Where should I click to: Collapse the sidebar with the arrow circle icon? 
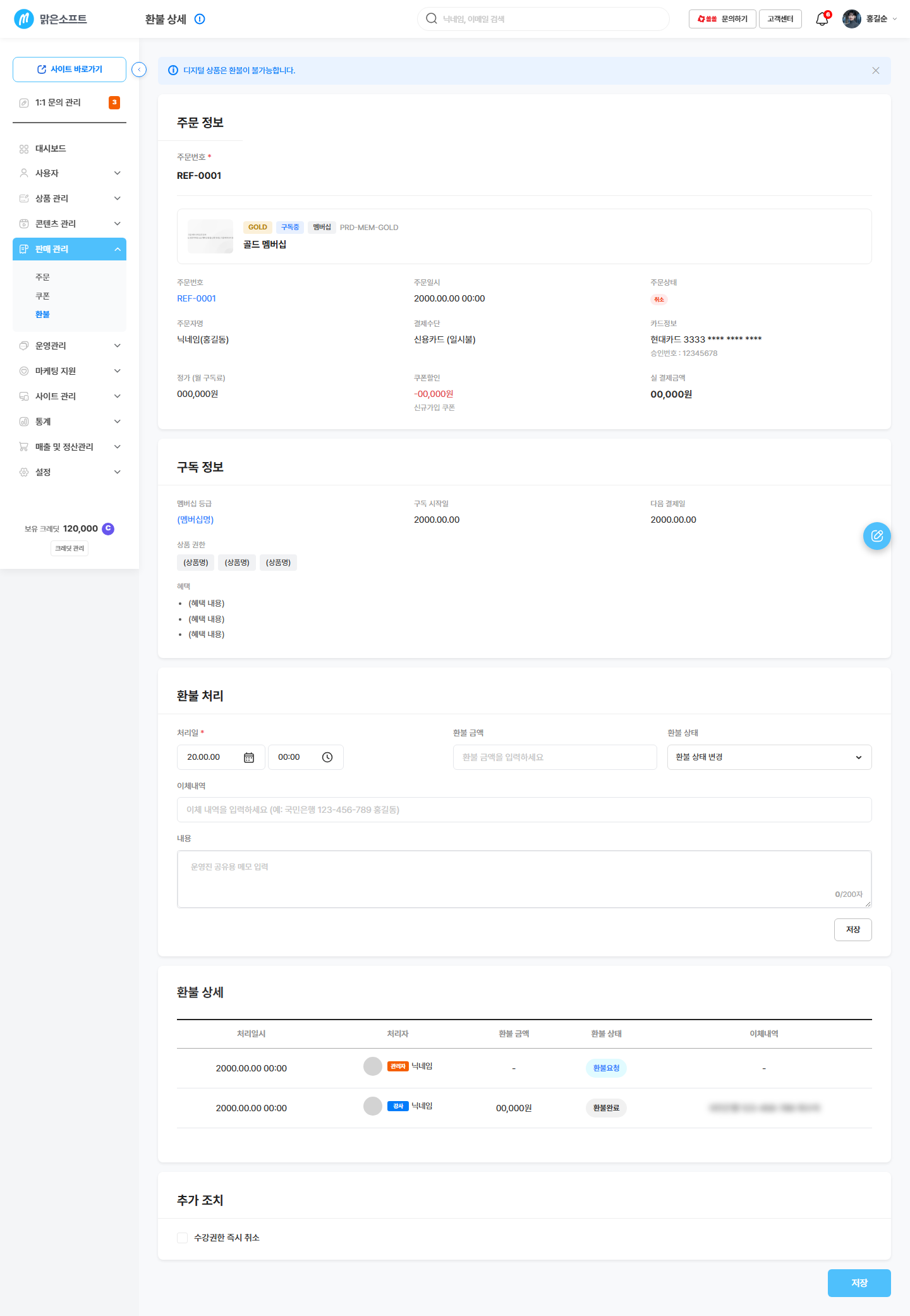click(x=139, y=70)
